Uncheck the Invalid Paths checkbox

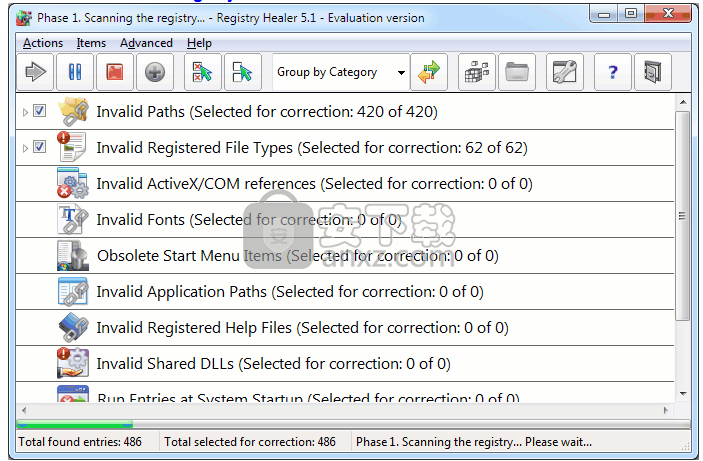pos(40,111)
